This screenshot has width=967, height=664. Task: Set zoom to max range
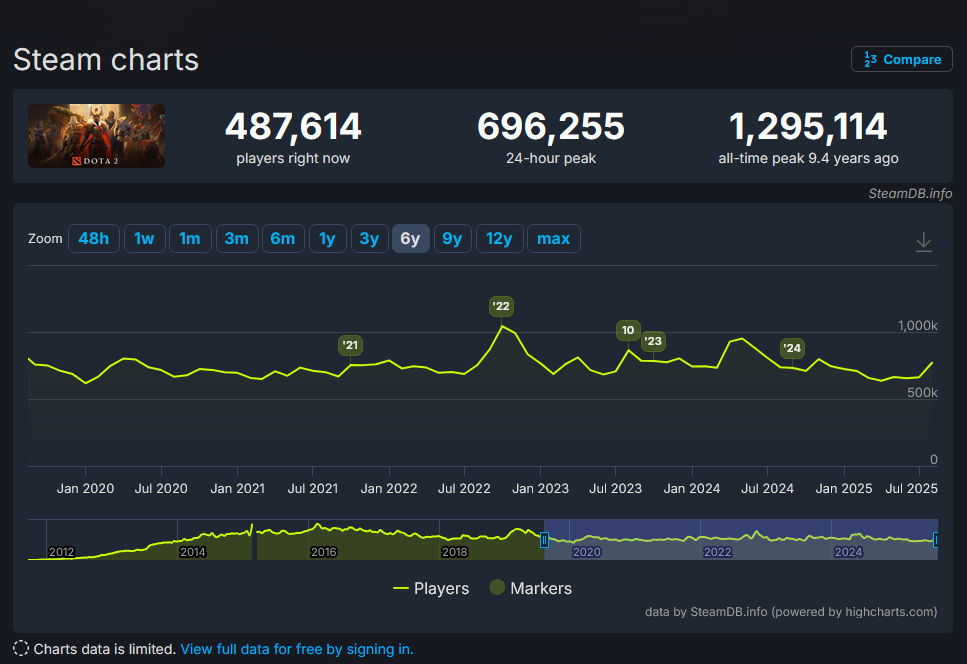[554, 239]
